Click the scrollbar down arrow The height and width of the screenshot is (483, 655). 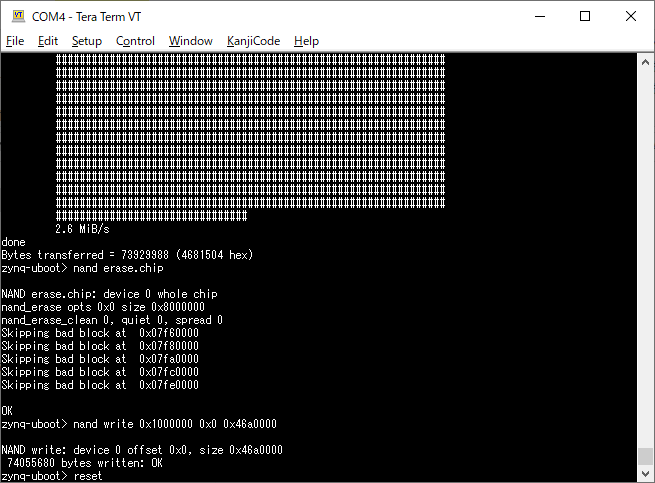coord(645,474)
